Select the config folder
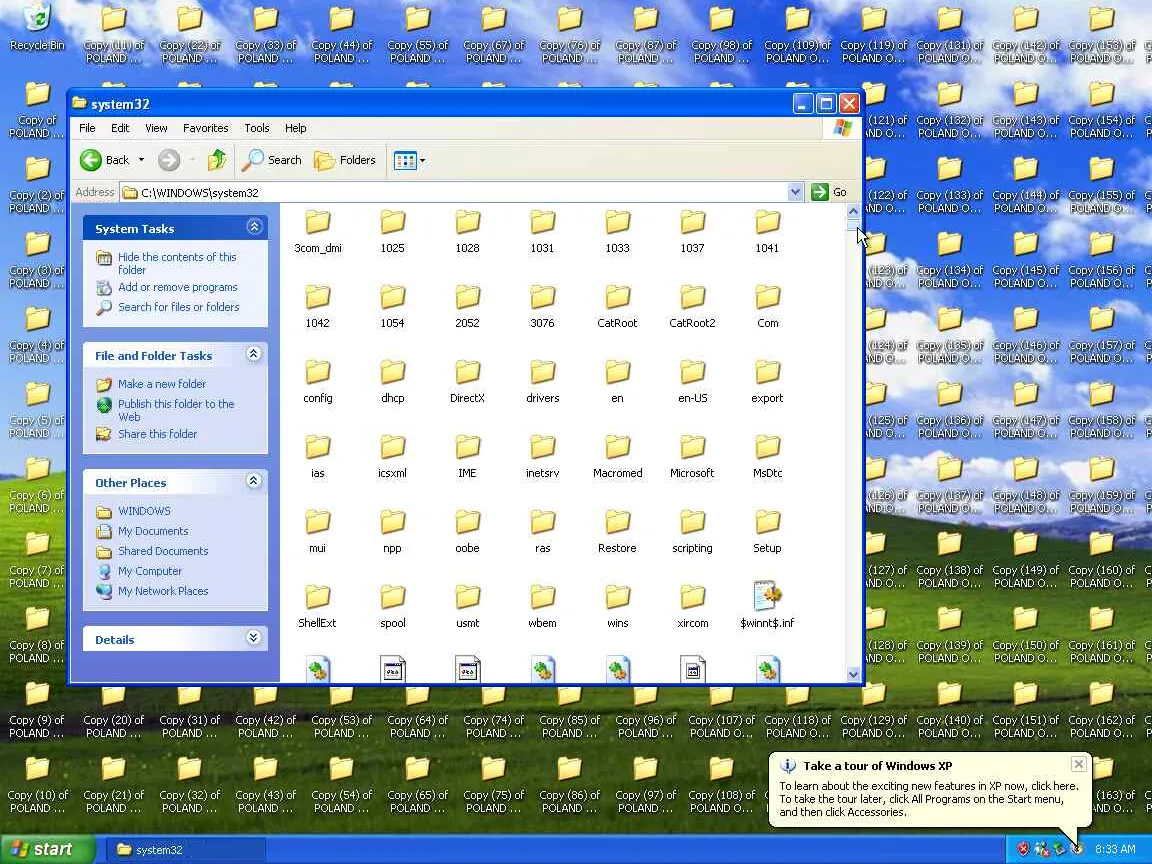 317,382
